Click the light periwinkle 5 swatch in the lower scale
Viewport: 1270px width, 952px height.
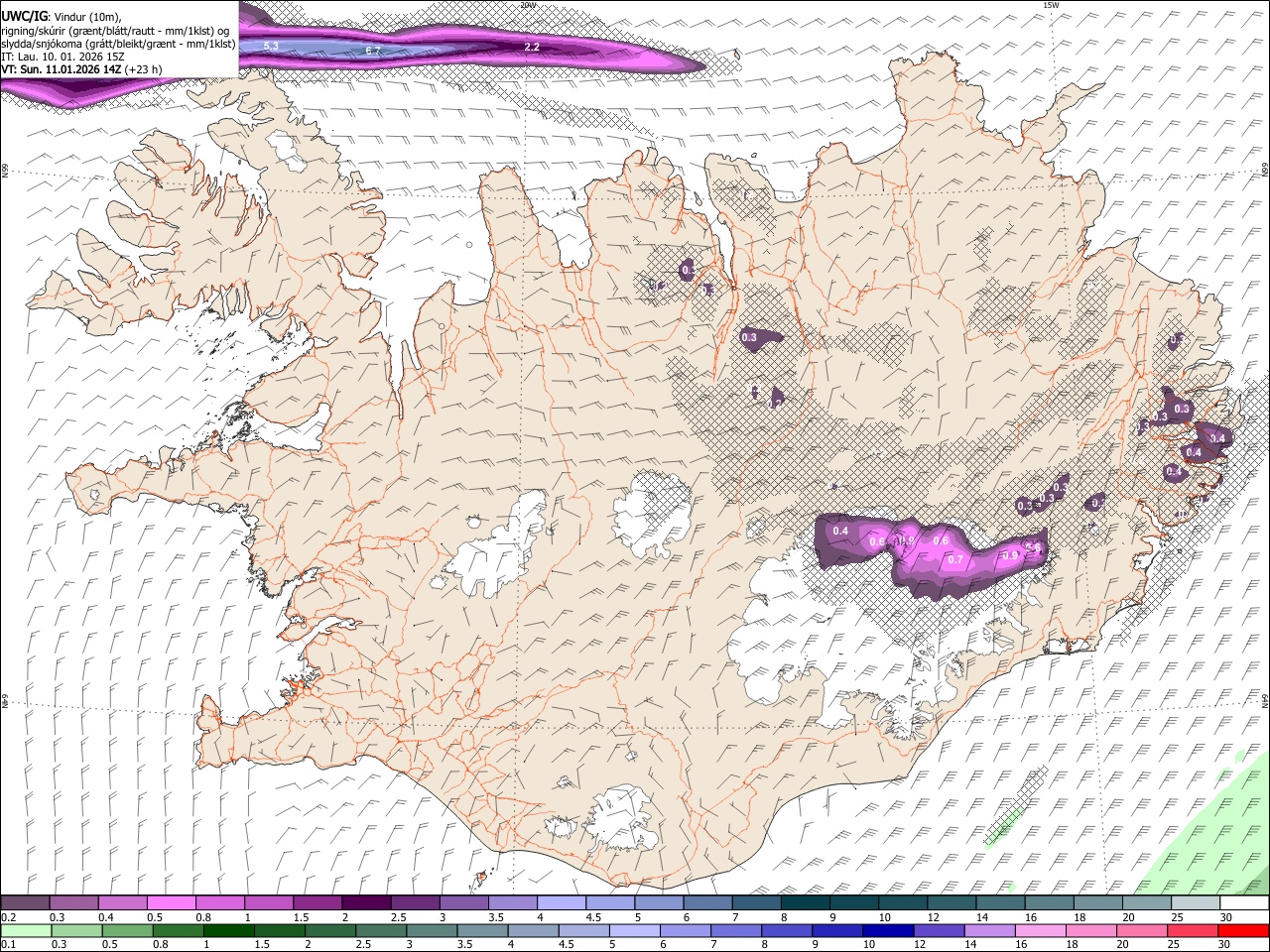point(636,931)
